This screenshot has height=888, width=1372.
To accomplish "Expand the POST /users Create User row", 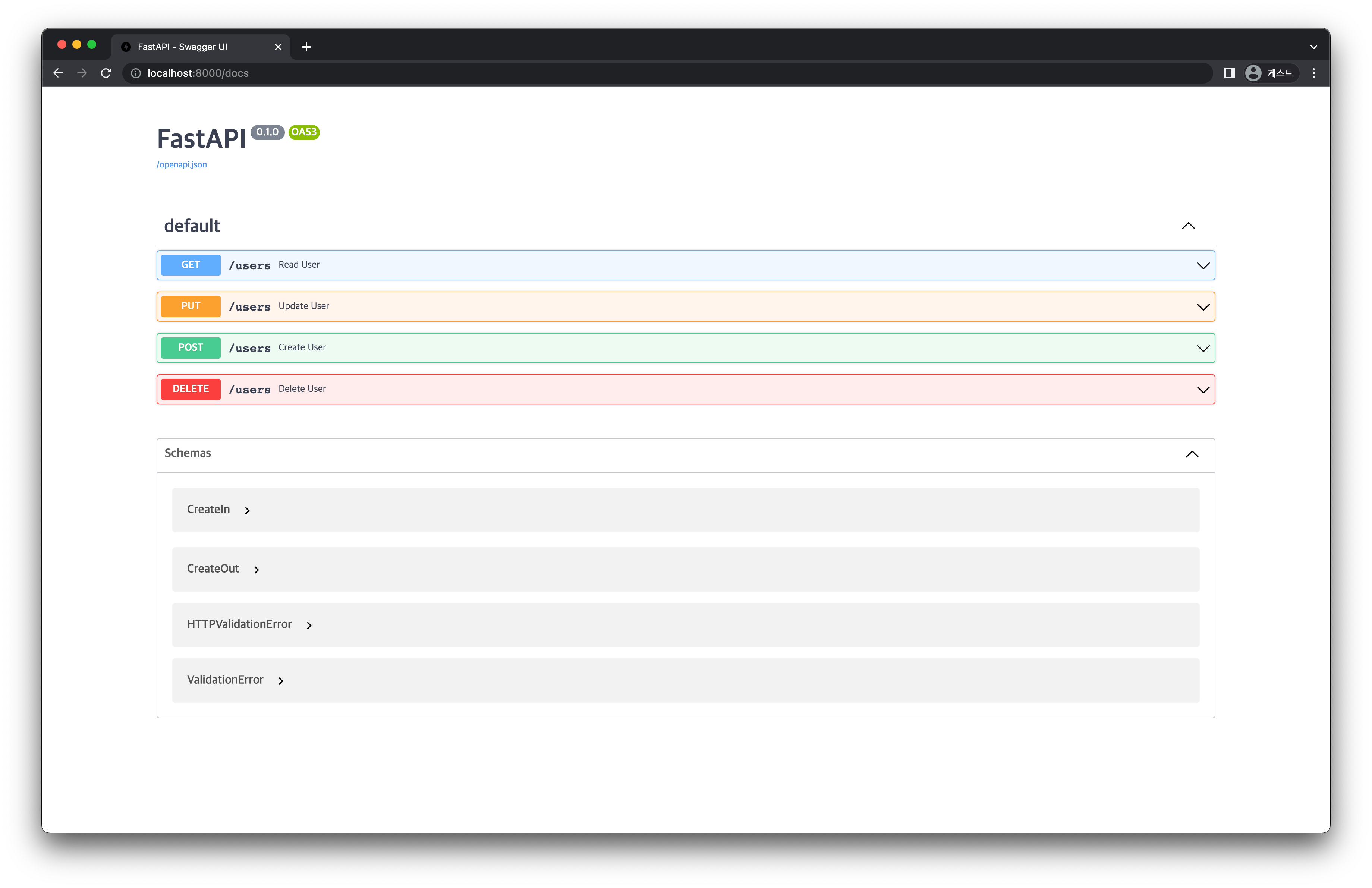I will pos(1202,349).
